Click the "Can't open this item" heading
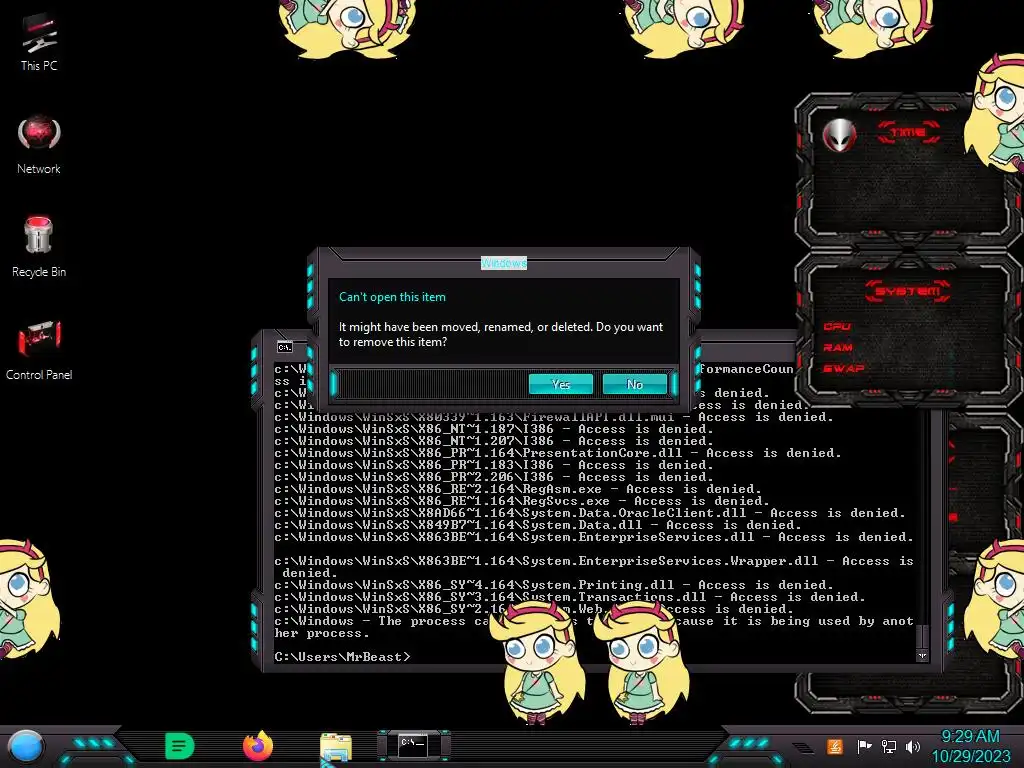This screenshot has height=768, width=1024. [x=392, y=297]
